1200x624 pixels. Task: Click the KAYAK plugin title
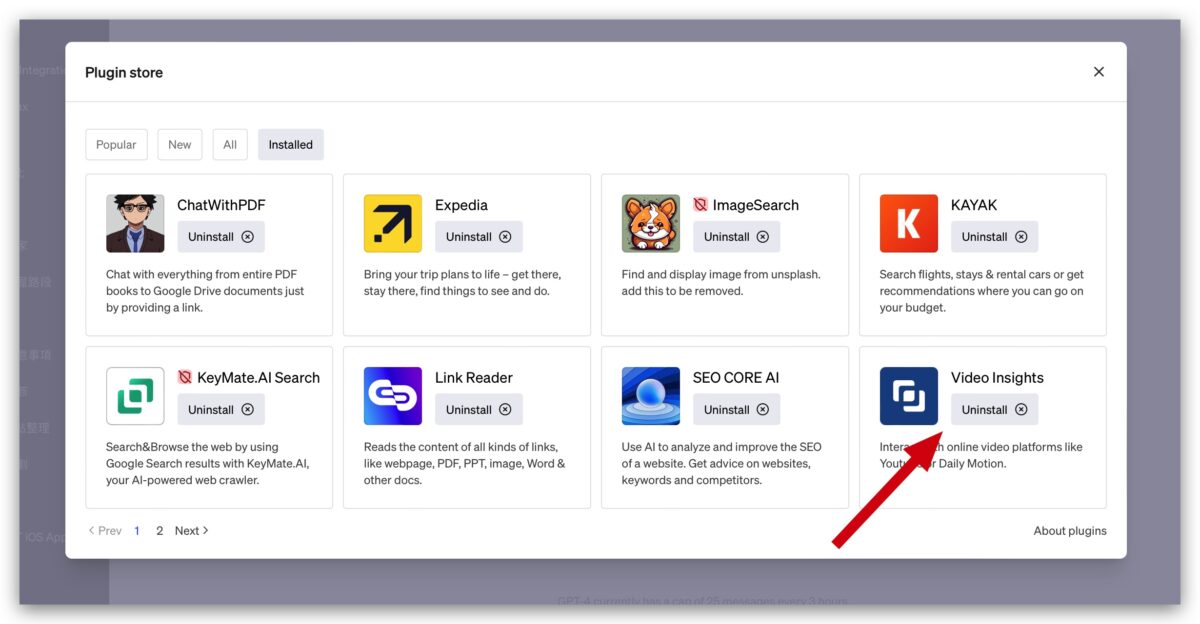click(974, 205)
